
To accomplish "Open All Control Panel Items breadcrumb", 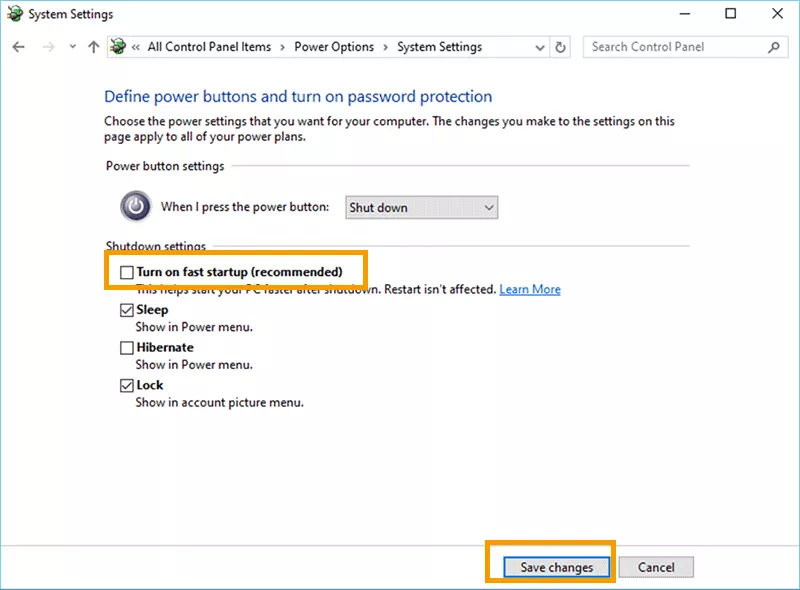I will click(x=209, y=47).
